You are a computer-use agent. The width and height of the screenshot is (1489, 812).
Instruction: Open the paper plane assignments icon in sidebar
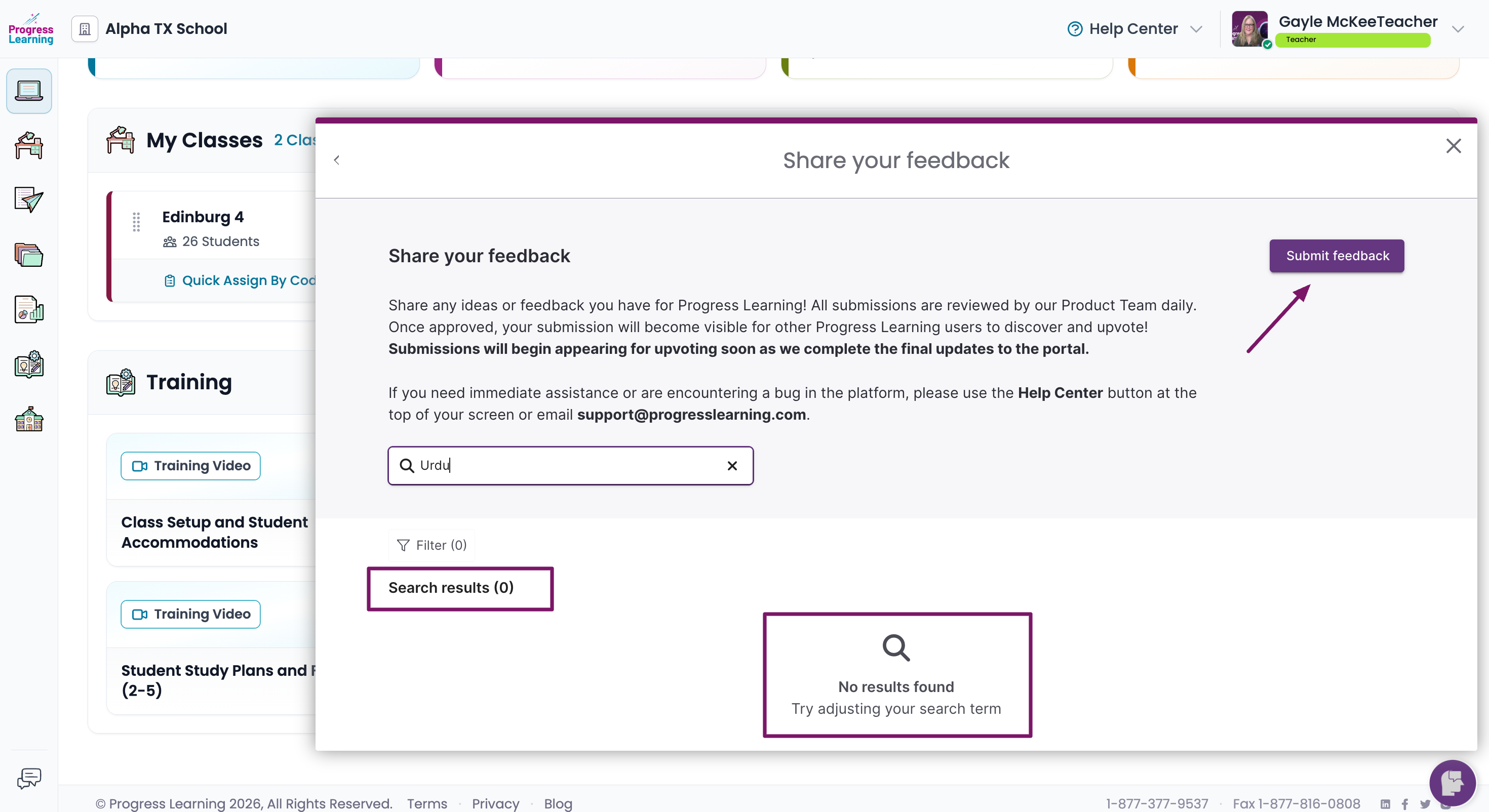point(29,200)
